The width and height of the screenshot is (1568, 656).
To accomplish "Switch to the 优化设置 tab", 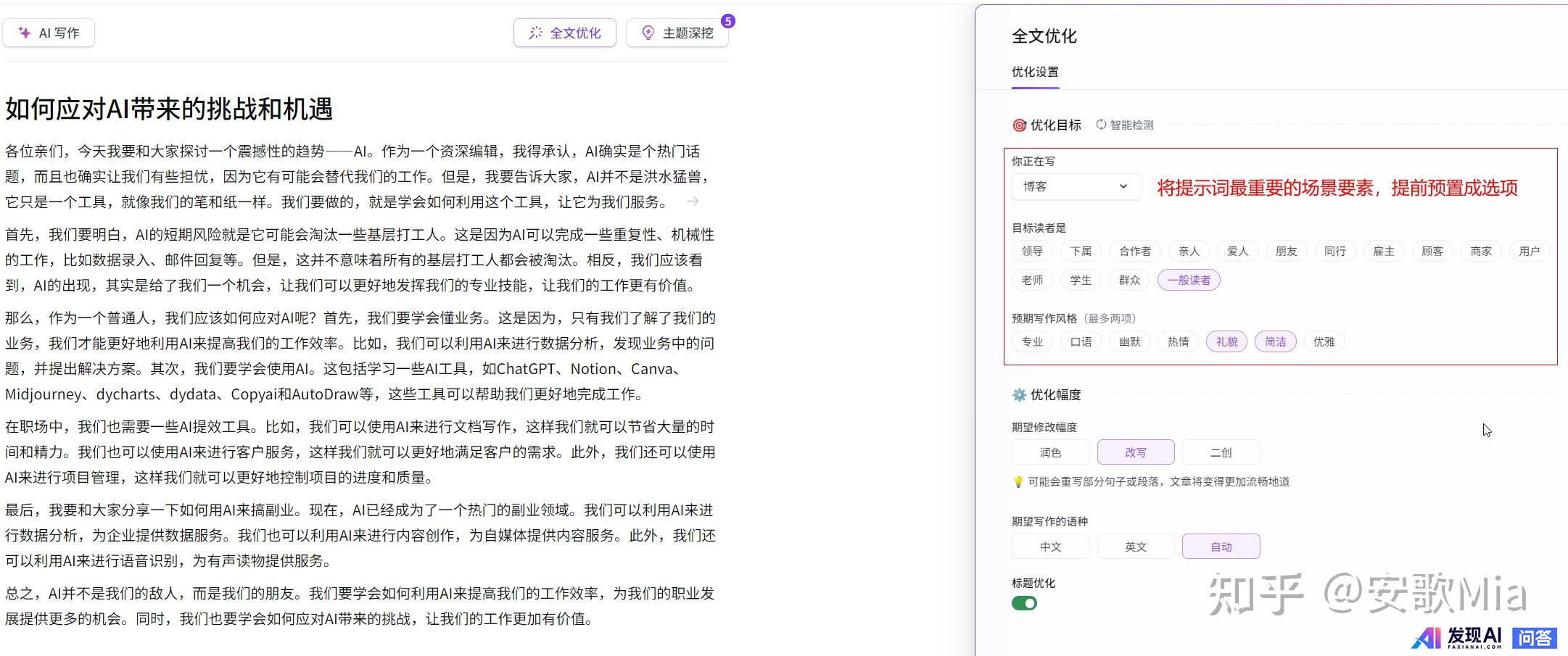I will [x=1035, y=72].
